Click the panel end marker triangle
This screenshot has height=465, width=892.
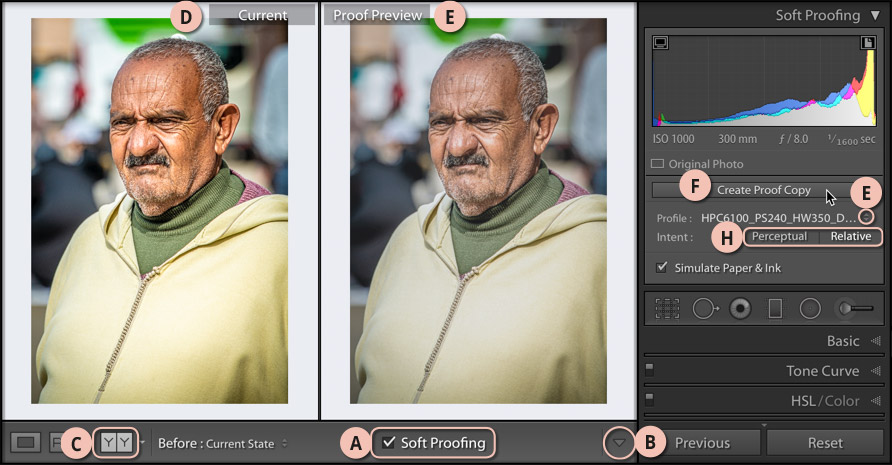point(764,425)
